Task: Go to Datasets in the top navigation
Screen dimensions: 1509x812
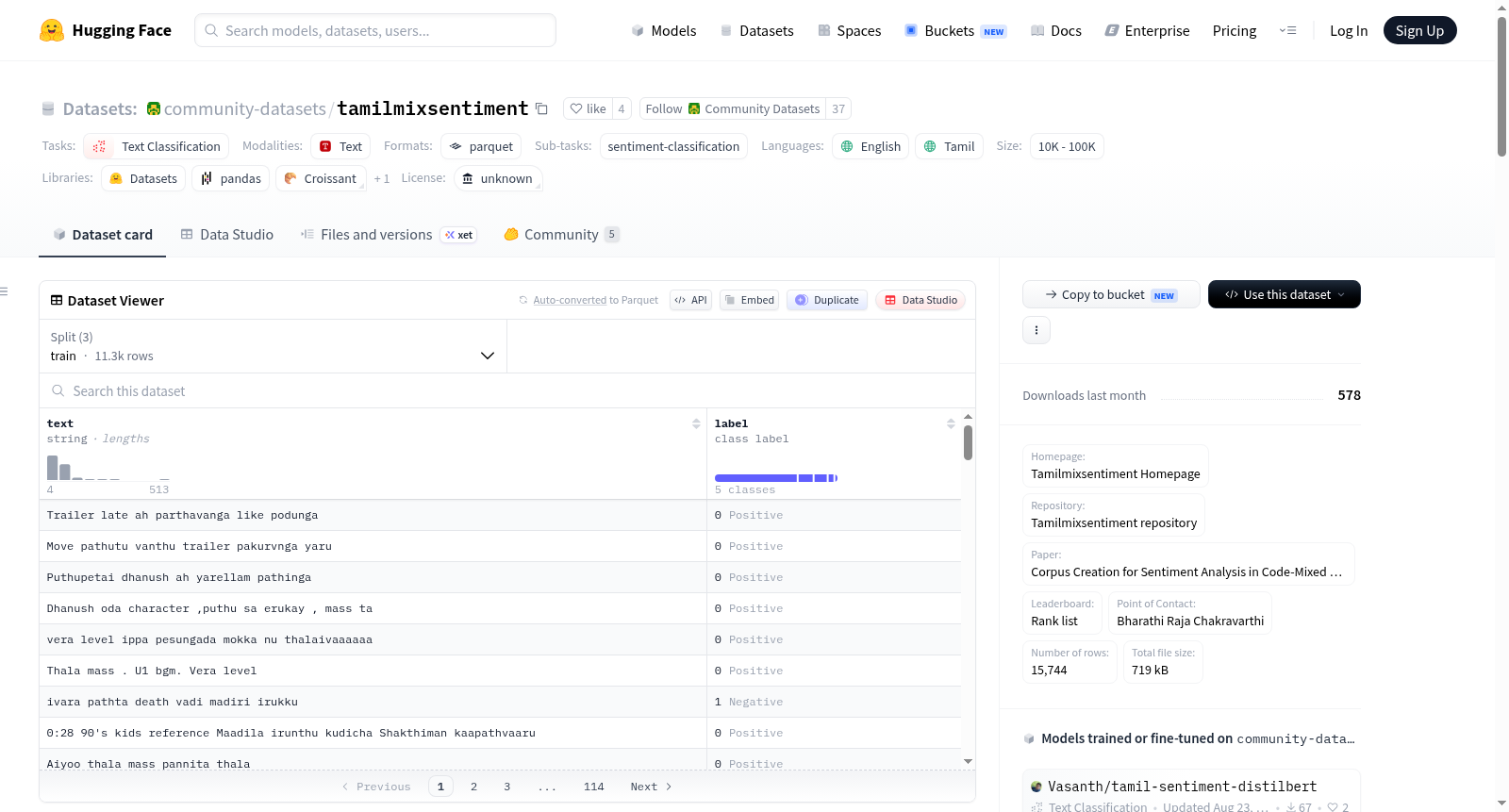Action: (x=756, y=30)
